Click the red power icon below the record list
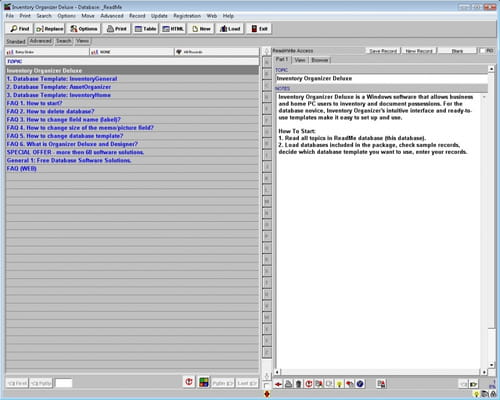 point(189,382)
